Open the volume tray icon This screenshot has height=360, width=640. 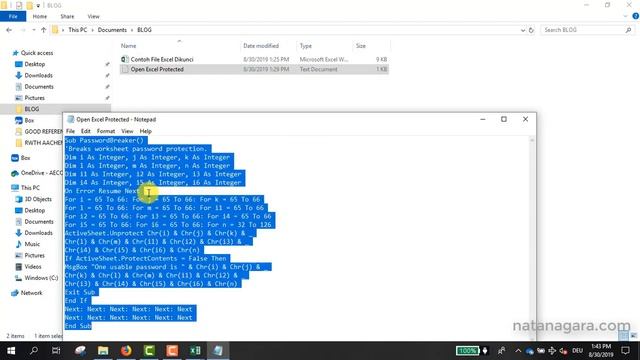point(564,351)
